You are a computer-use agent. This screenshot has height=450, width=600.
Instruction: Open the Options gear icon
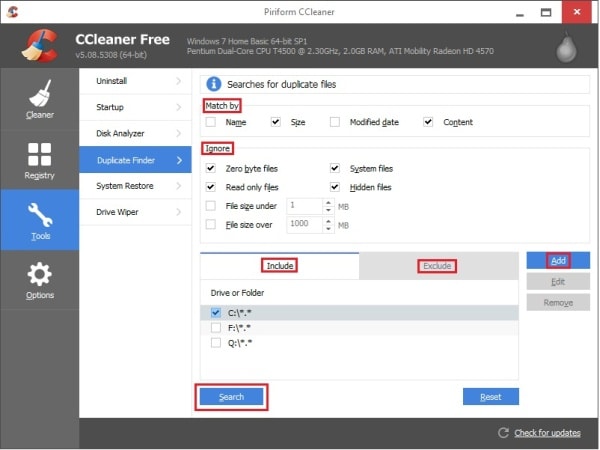[40, 275]
